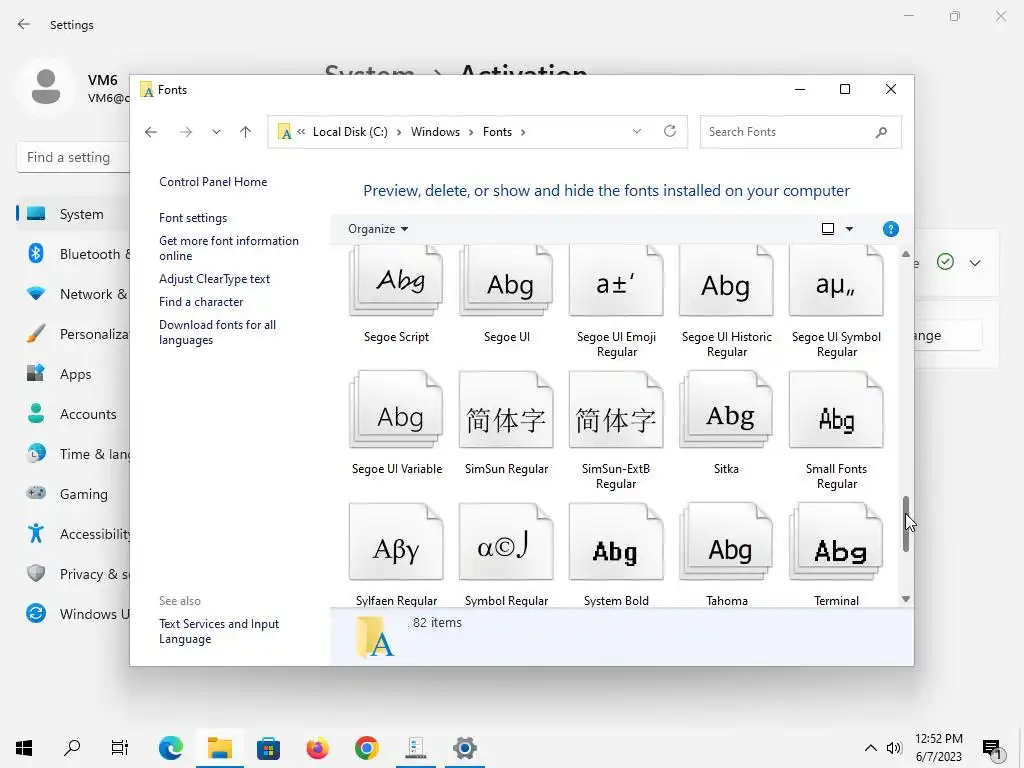Open the Organize dropdown menu
The height and width of the screenshot is (768, 1024).
(377, 229)
